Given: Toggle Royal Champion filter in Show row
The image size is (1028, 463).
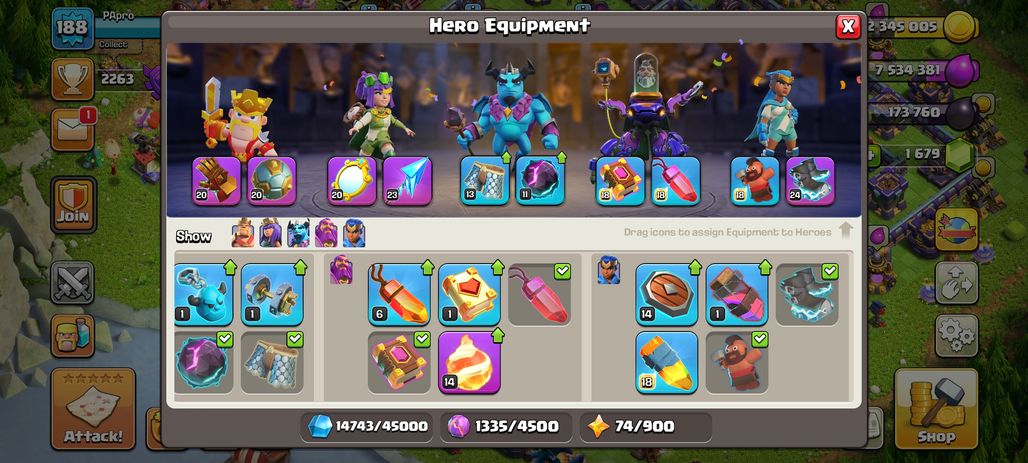Looking at the screenshot, I should click(354, 233).
